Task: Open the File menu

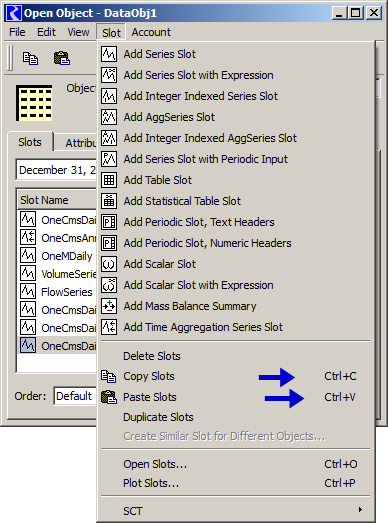Action: pyautogui.click(x=17, y=32)
